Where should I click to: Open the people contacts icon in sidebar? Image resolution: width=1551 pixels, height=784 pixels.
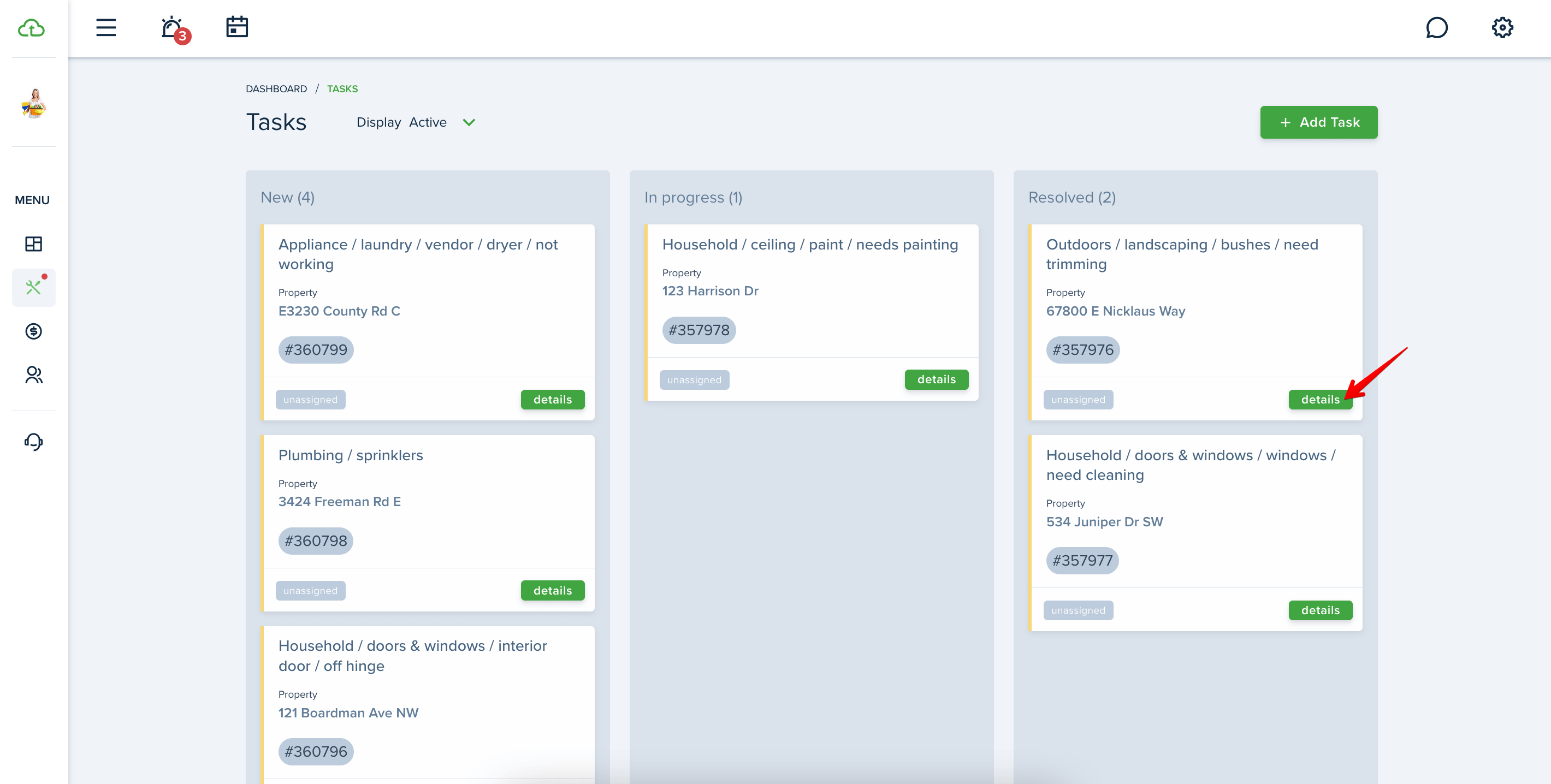point(34,375)
